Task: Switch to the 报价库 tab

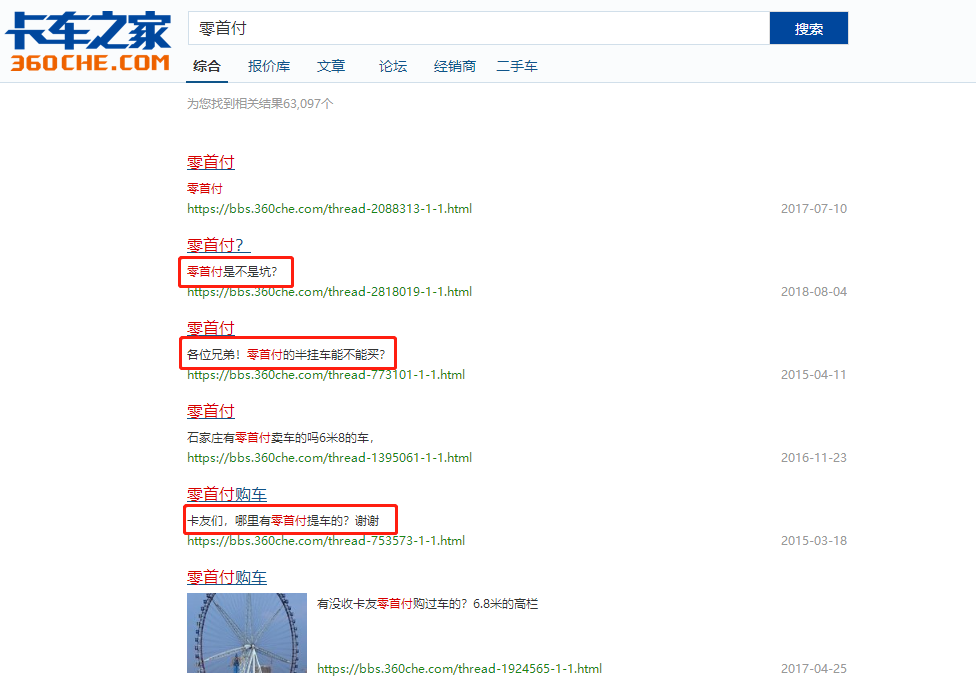Action: pos(269,66)
